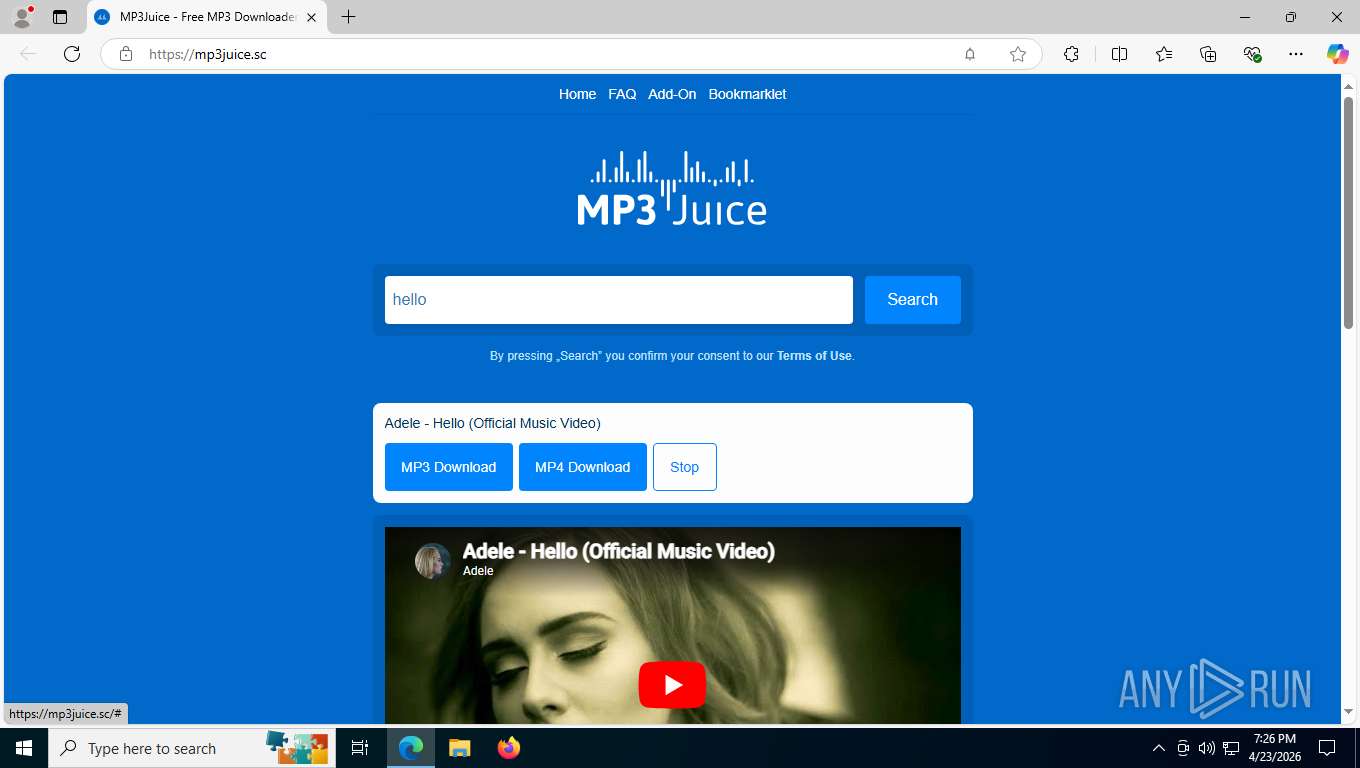
Task: Play the YouTube video
Action: 672,685
